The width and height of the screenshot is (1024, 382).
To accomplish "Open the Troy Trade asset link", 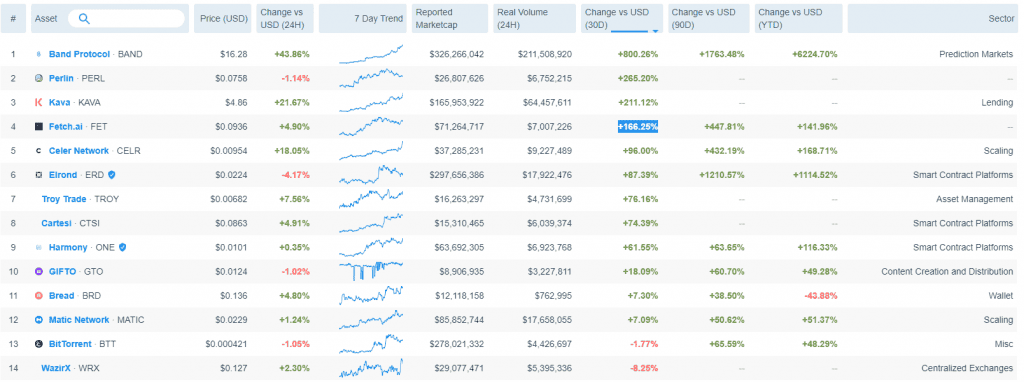I will pyautogui.click(x=64, y=199).
